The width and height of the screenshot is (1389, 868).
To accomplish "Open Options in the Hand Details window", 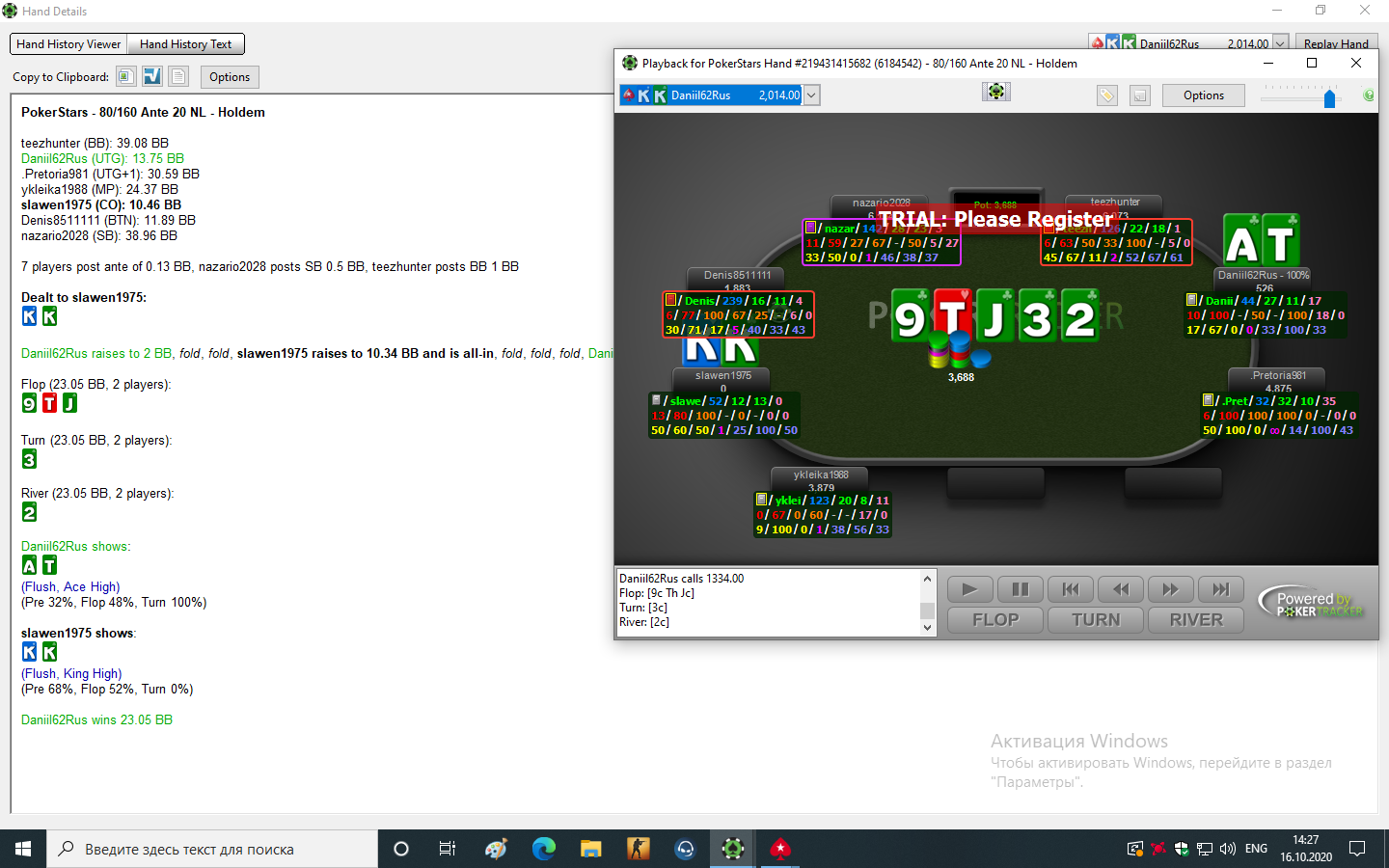I will pos(230,77).
